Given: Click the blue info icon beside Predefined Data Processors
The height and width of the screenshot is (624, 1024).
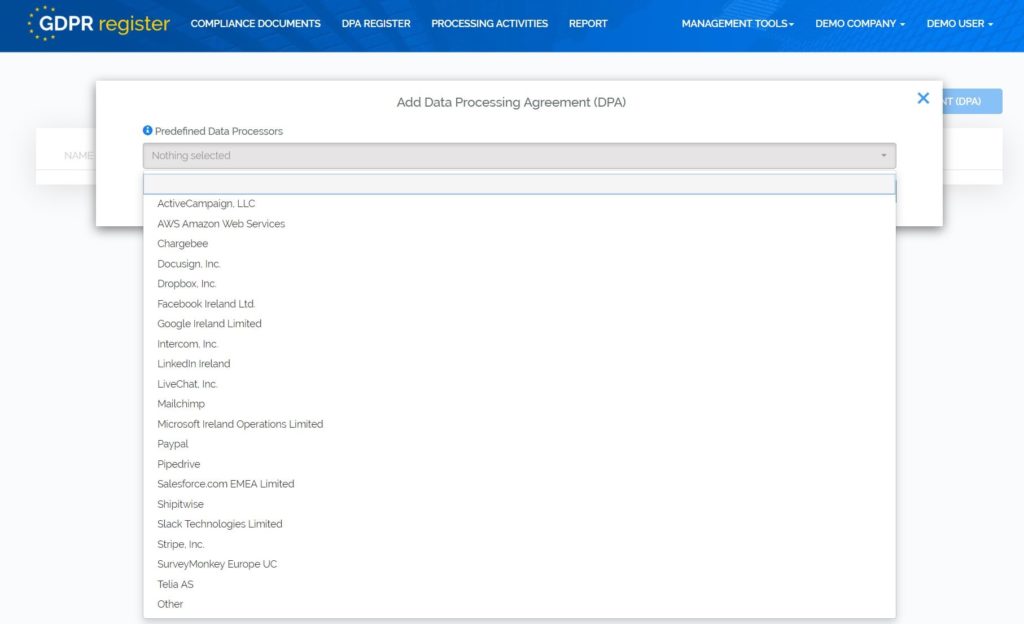Looking at the screenshot, I should click(148, 131).
